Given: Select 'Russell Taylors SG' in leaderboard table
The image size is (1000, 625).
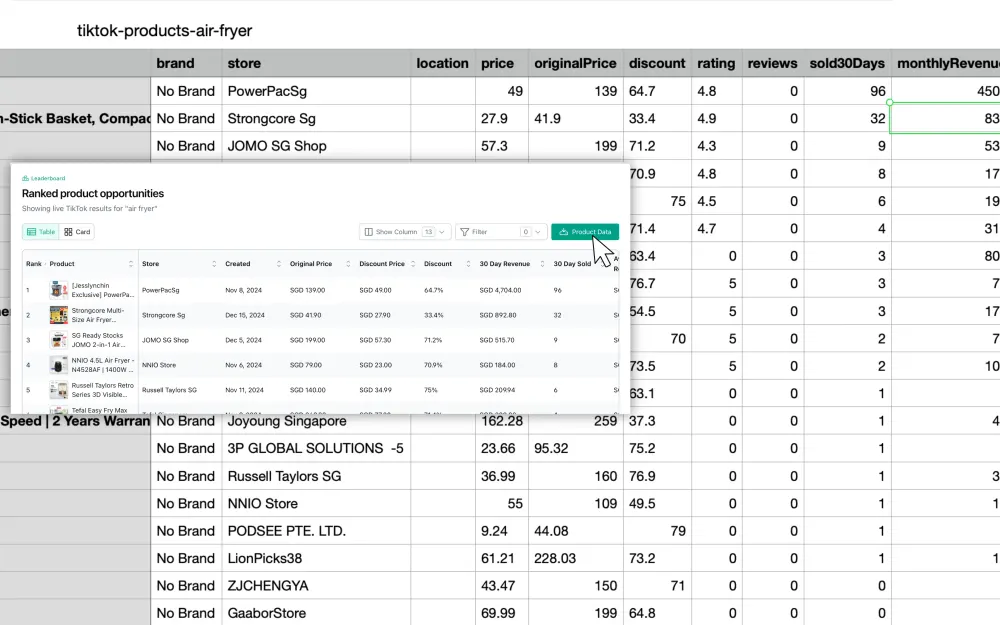Looking at the screenshot, I should [x=169, y=390].
